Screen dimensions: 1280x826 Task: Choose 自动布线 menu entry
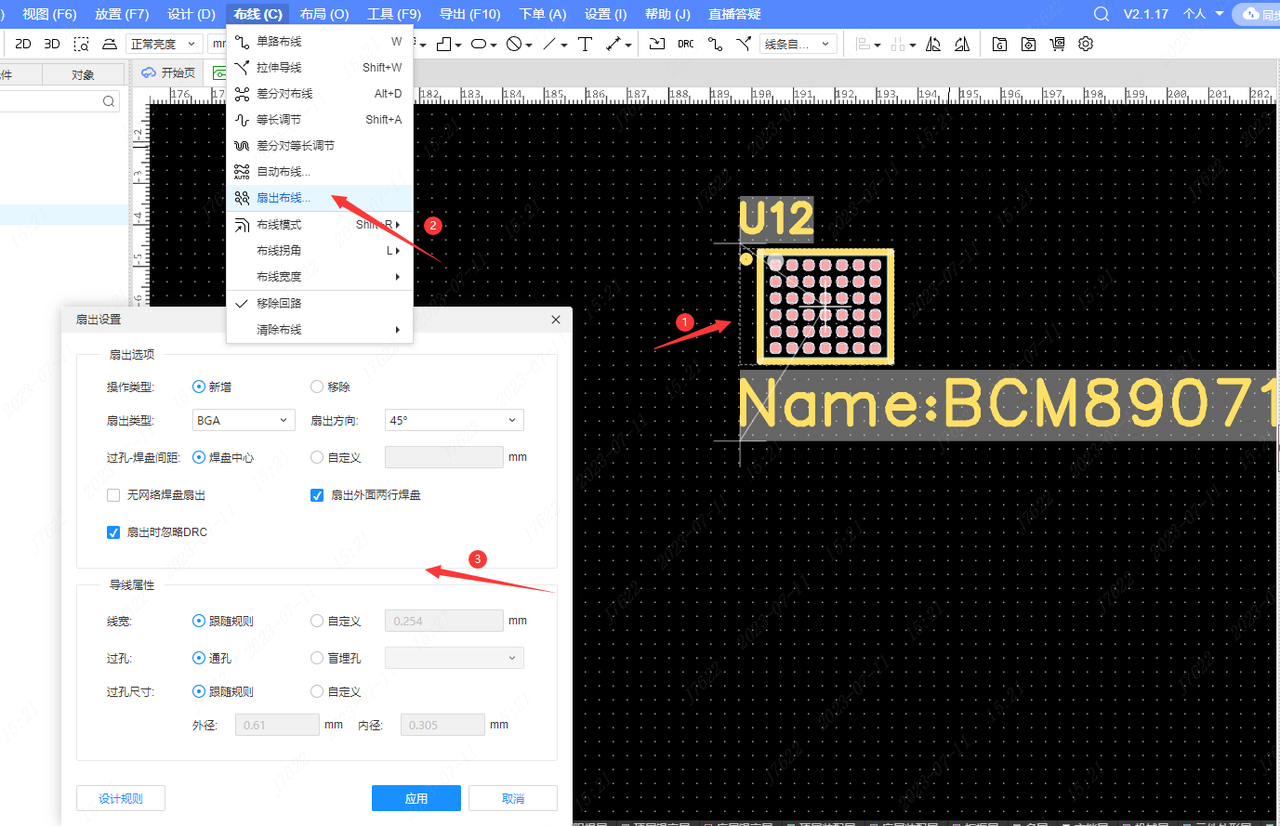click(320, 171)
